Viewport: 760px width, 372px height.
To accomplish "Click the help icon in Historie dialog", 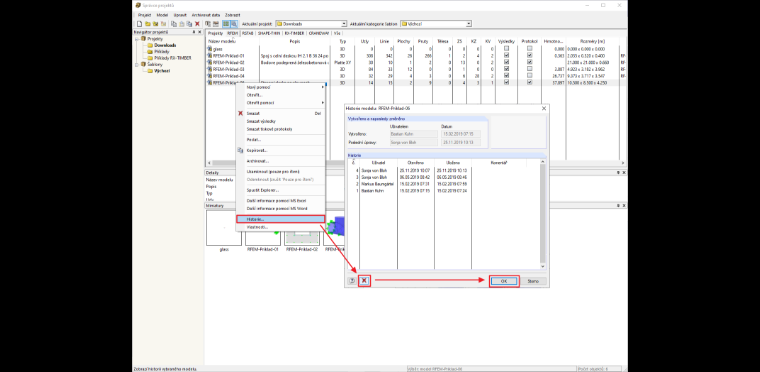I will click(x=352, y=281).
